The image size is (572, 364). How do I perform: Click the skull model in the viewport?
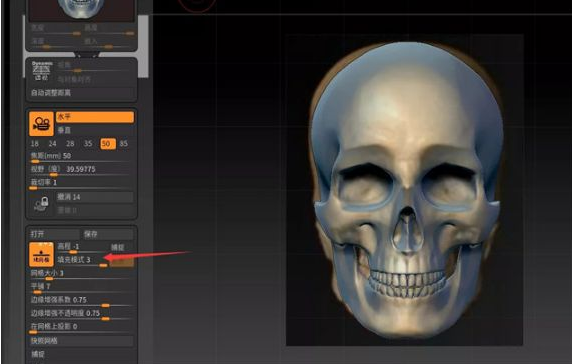406,191
